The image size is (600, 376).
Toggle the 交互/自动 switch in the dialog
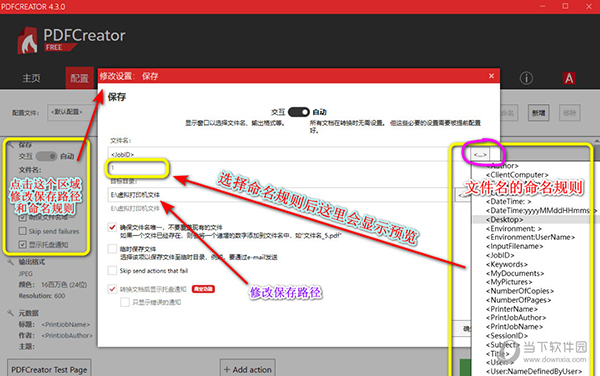[298, 112]
